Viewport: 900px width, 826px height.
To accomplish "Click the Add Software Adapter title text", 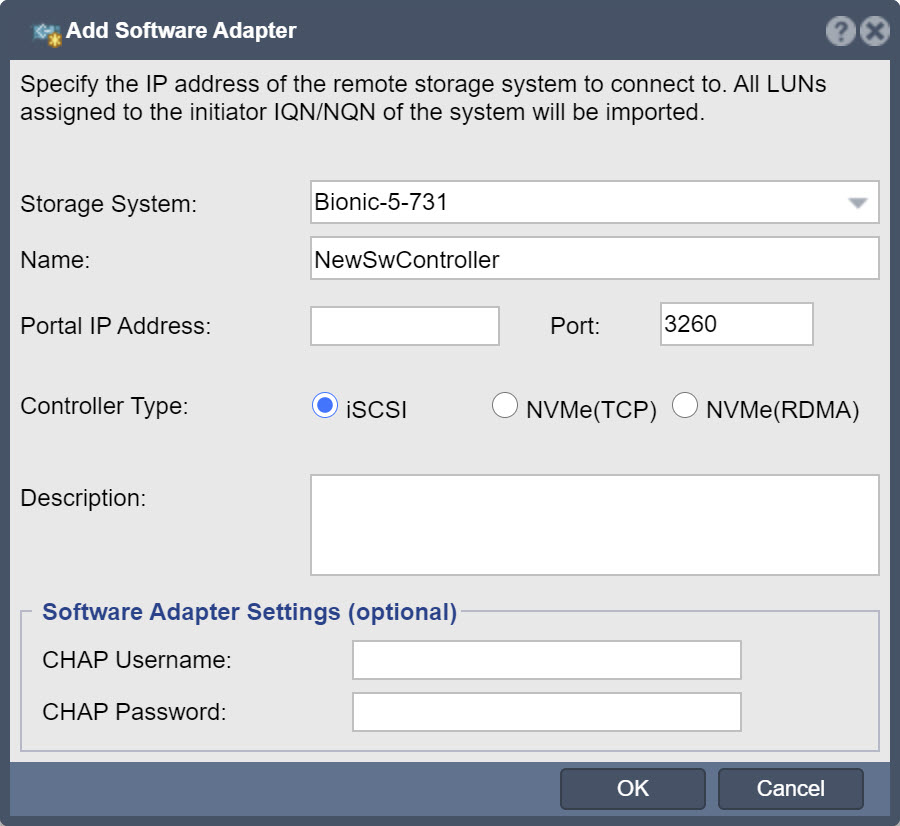I will (x=181, y=30).
